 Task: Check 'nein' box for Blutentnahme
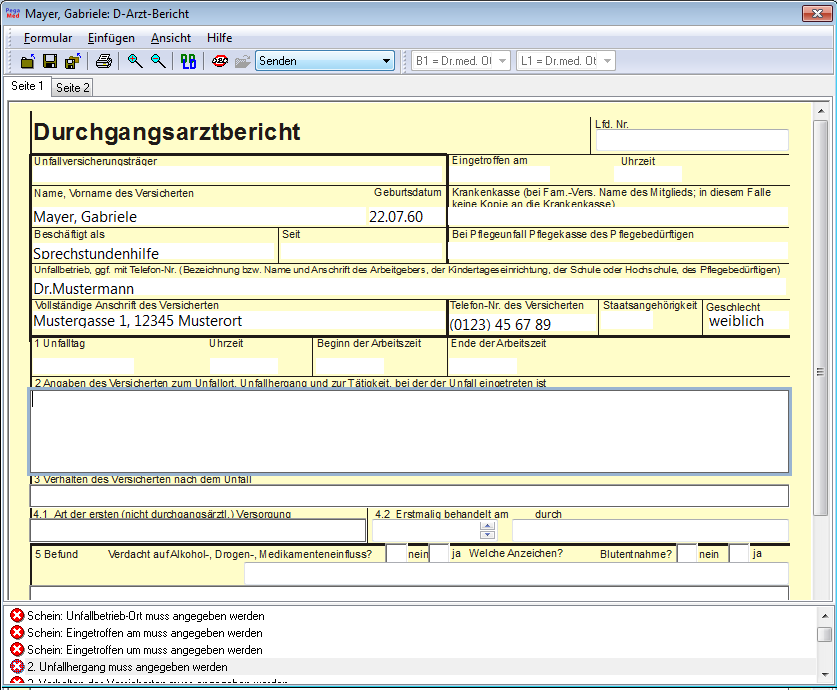[x=686, y=553]
